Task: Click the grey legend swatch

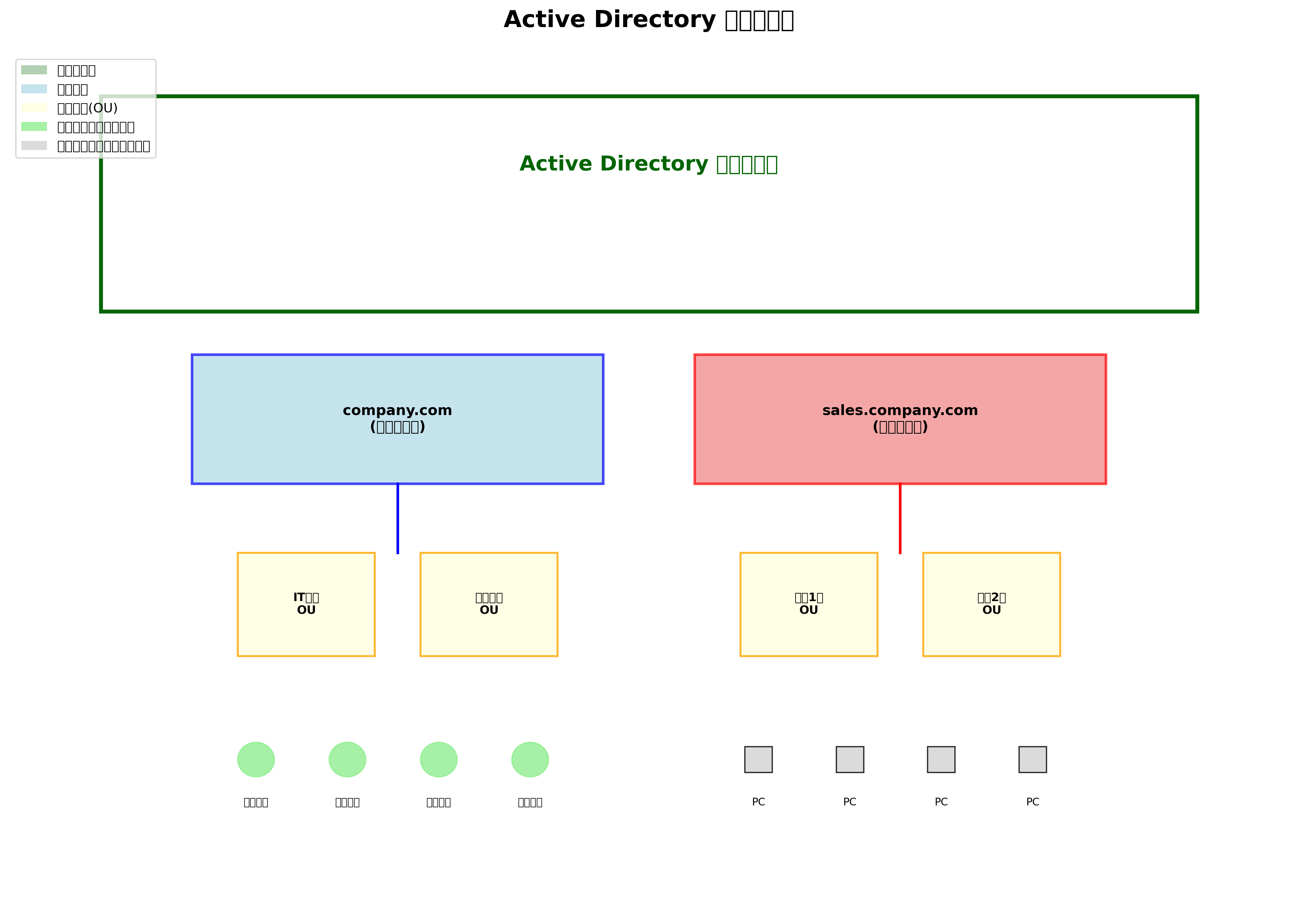Action: tap(34, 146)
